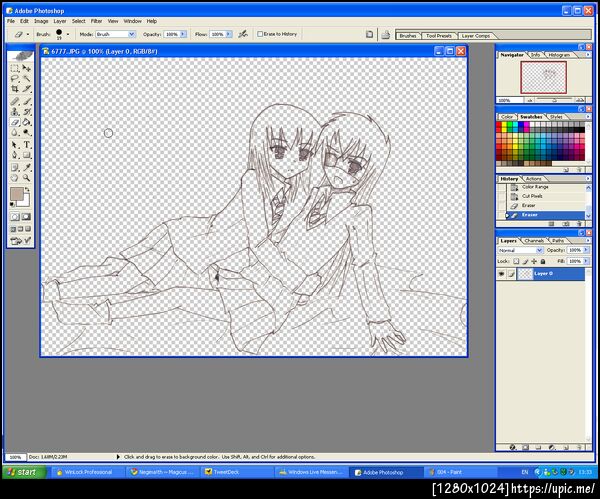Select the Zoom tool
This screenshot has height=499, width=600.
point(26,178)
